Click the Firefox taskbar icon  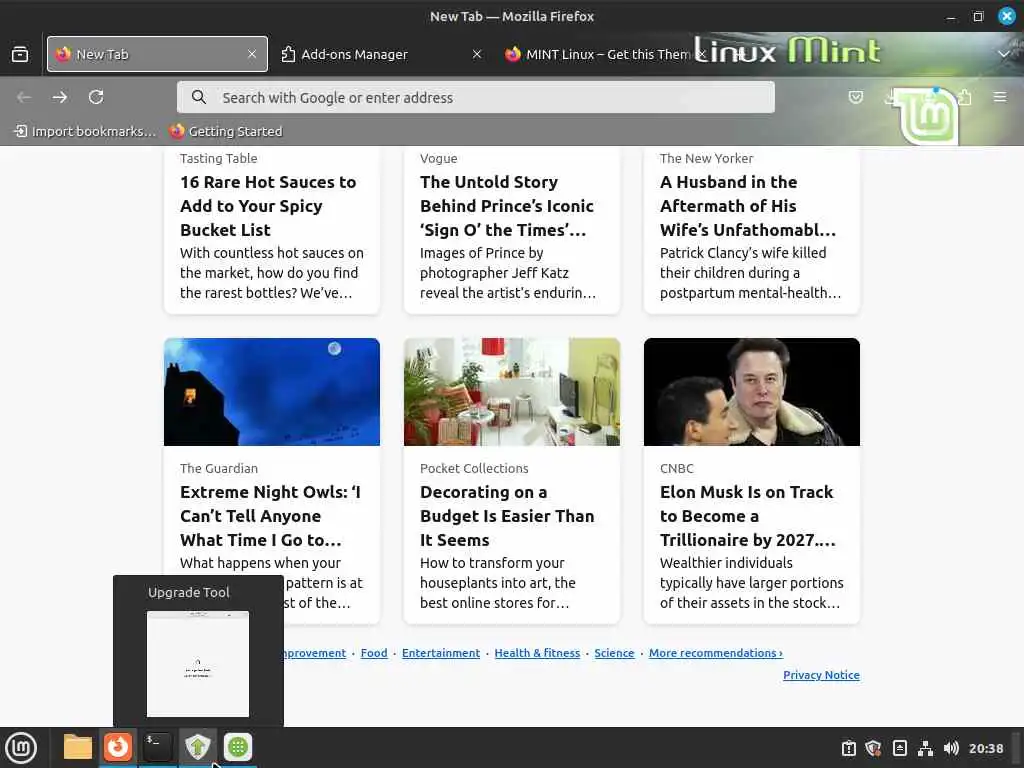[118, 747]
